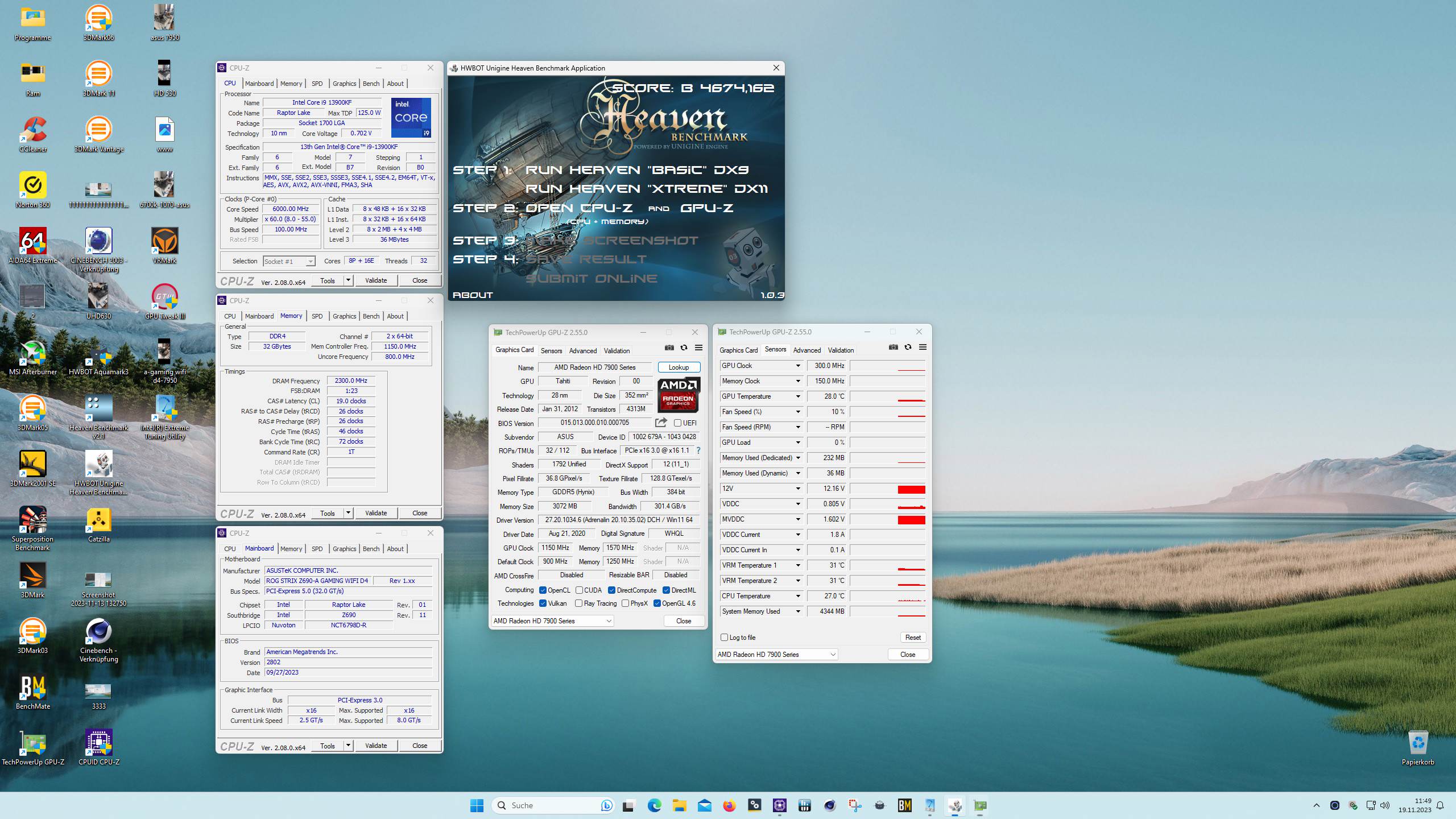Toggle the PhysX checkbox

[625, 603]
